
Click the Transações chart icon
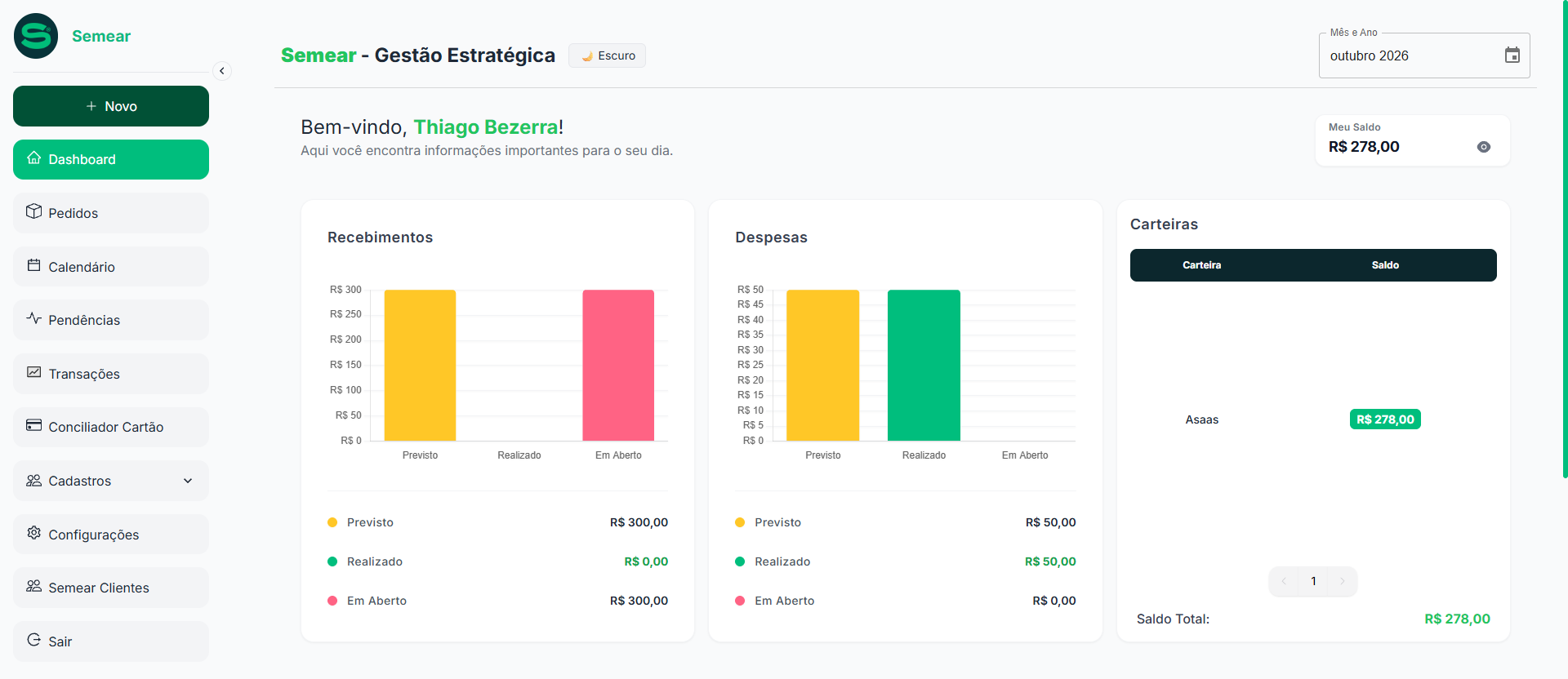point(33,372)
